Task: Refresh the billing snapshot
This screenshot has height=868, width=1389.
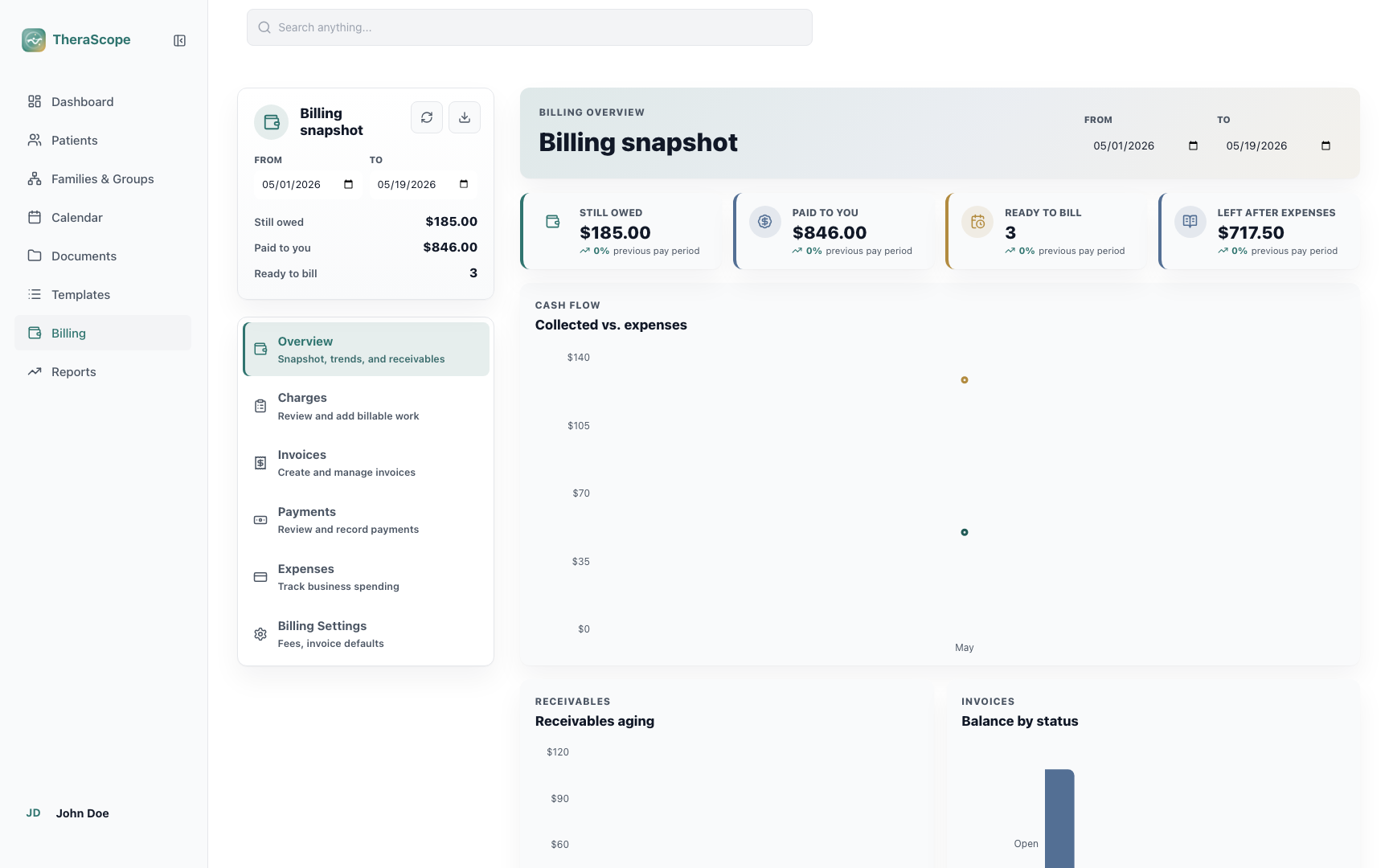Action: point(427,117)
